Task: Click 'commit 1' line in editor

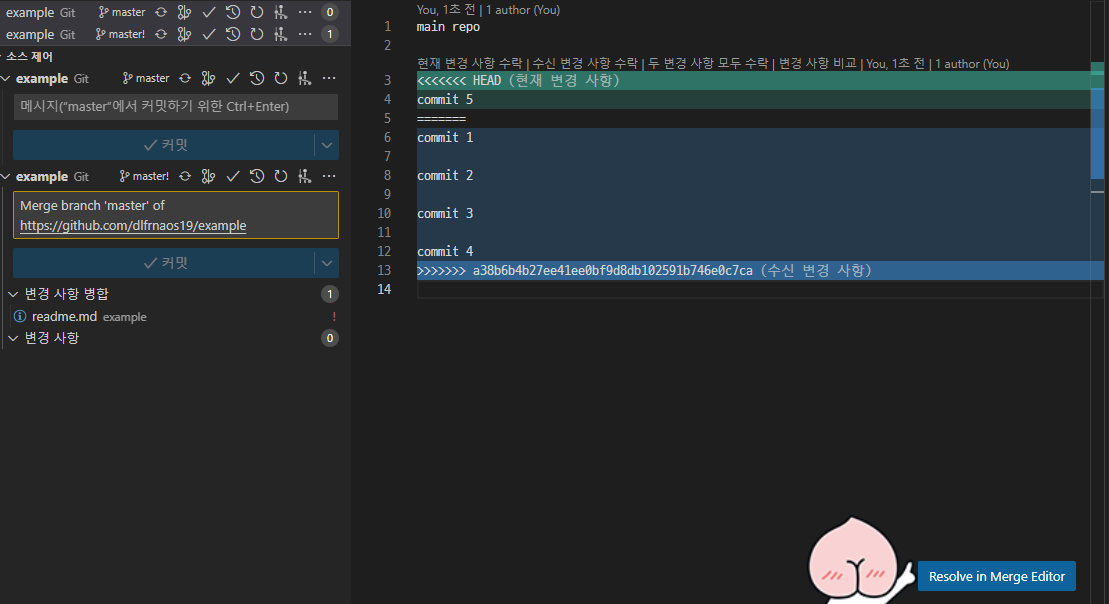Action: click(x=445, y=138)
